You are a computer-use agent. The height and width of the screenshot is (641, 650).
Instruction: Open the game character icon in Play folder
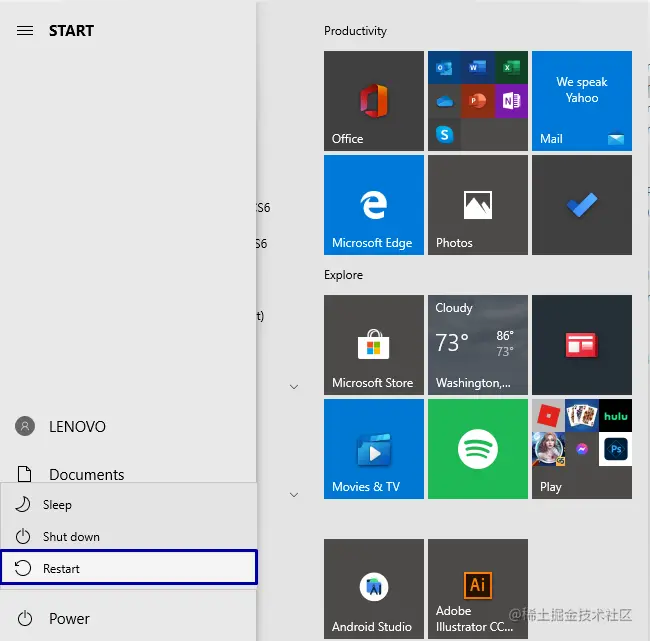[548, 449]
